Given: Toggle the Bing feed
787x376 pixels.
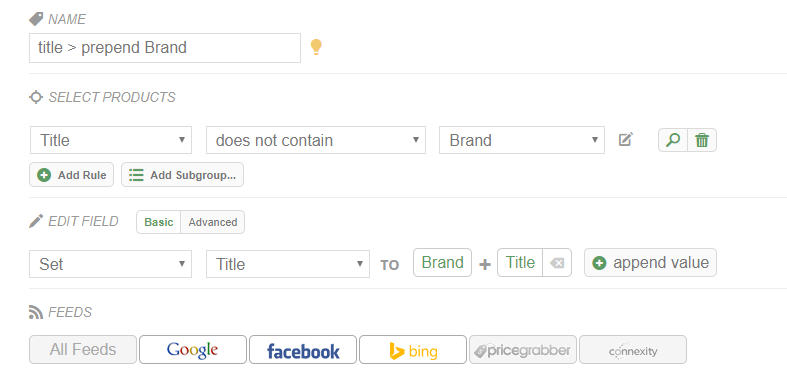Looking at the screenshot, I should (413, 349).
